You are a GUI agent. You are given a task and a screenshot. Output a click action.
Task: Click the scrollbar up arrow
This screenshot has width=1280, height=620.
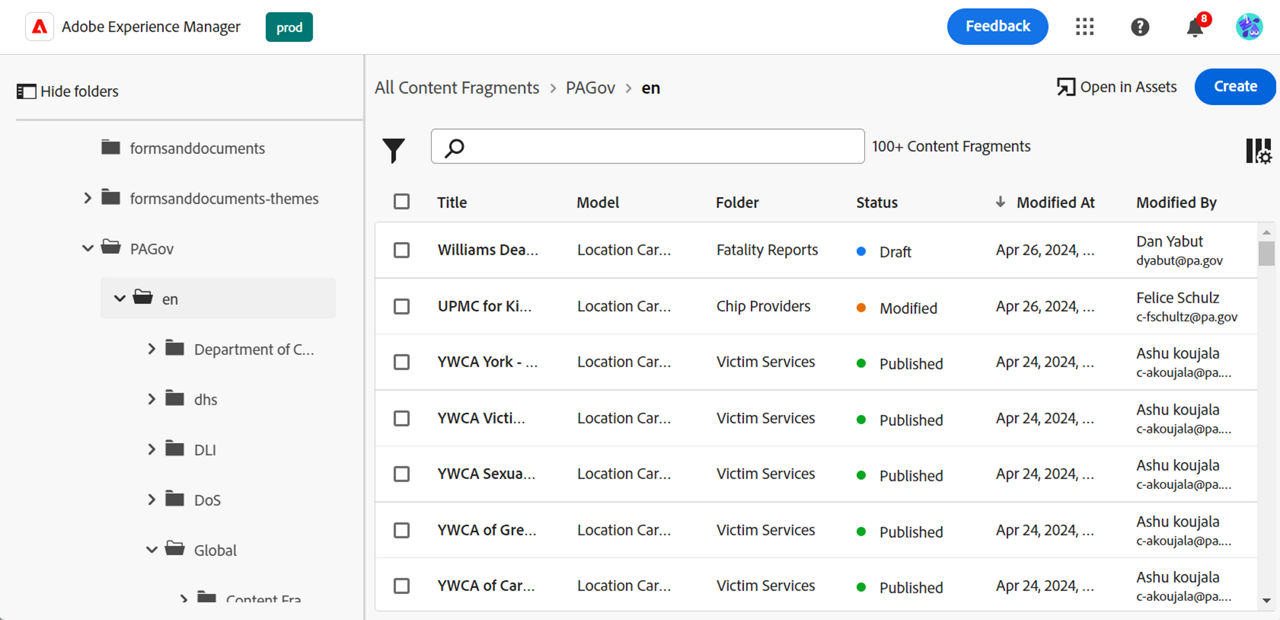click(x=1267, y=231)
